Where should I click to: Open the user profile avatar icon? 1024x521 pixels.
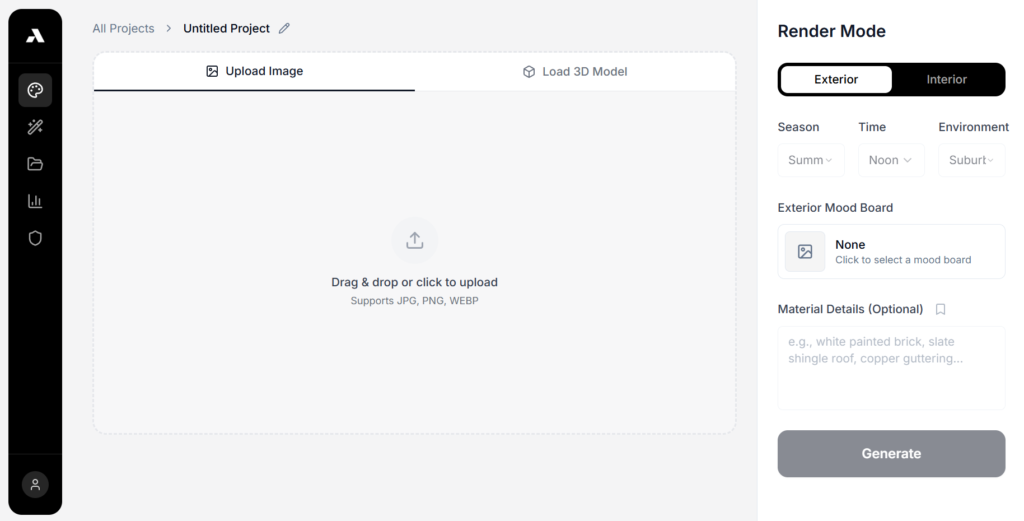click(35, 485)
